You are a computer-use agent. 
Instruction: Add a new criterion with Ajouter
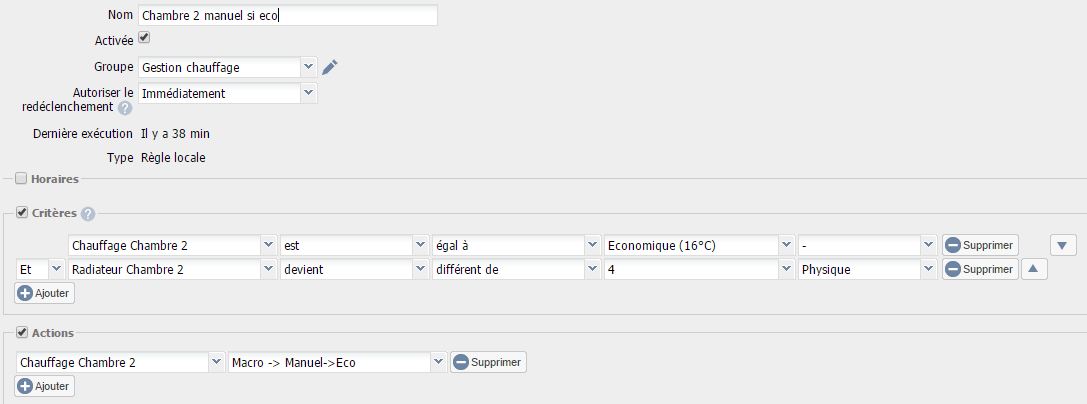44,293
